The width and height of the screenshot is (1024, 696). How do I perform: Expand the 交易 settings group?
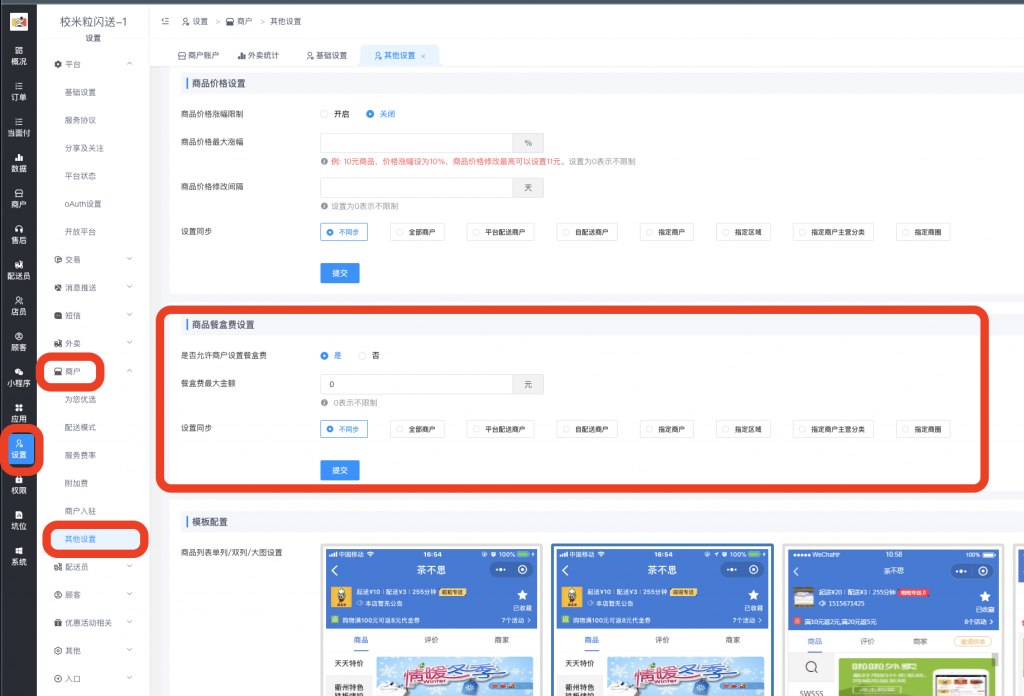tap(92, 259)
